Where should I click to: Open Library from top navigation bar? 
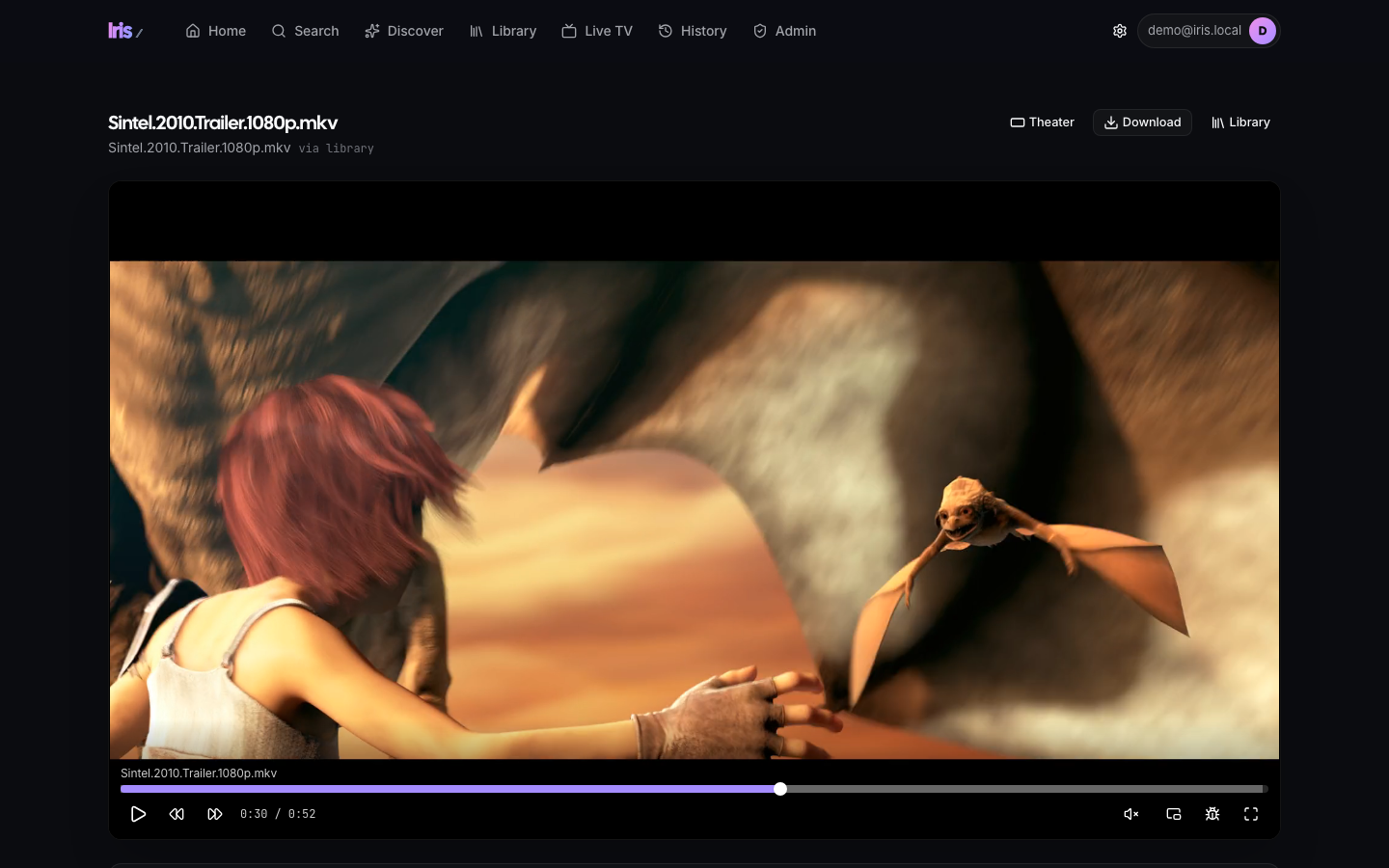point(503,31)
